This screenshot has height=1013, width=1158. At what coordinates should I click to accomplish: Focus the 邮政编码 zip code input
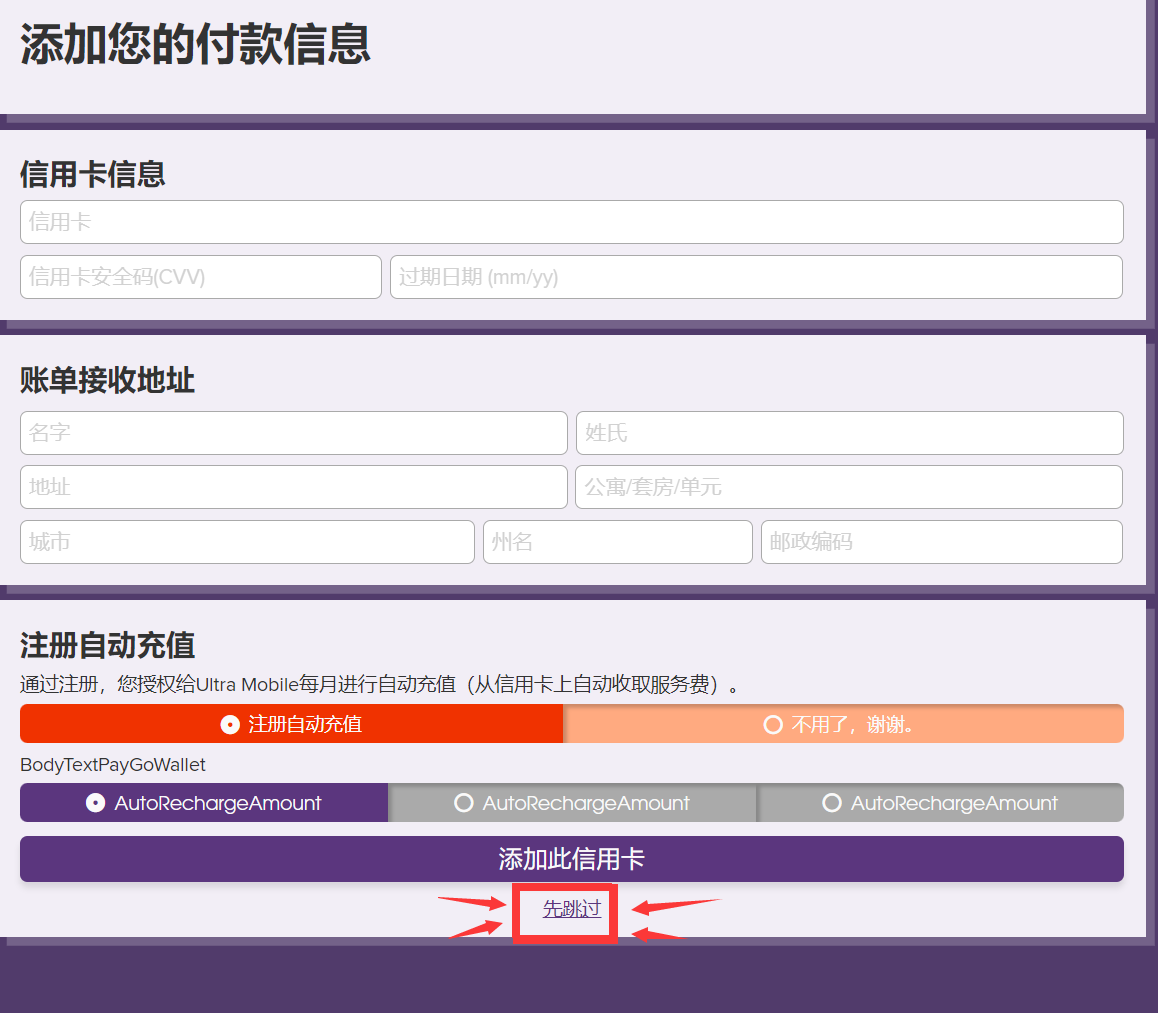click(x=941, y=542)
